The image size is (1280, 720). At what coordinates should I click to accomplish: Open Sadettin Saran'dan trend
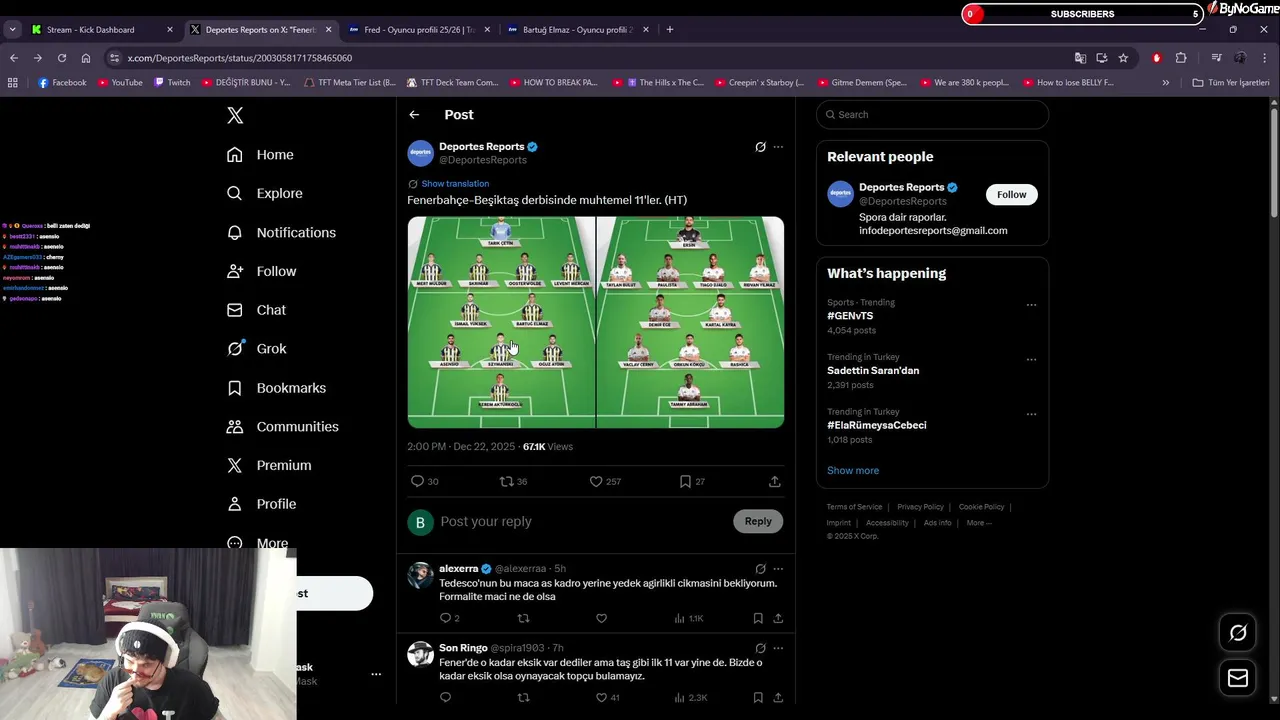point(873,371)
